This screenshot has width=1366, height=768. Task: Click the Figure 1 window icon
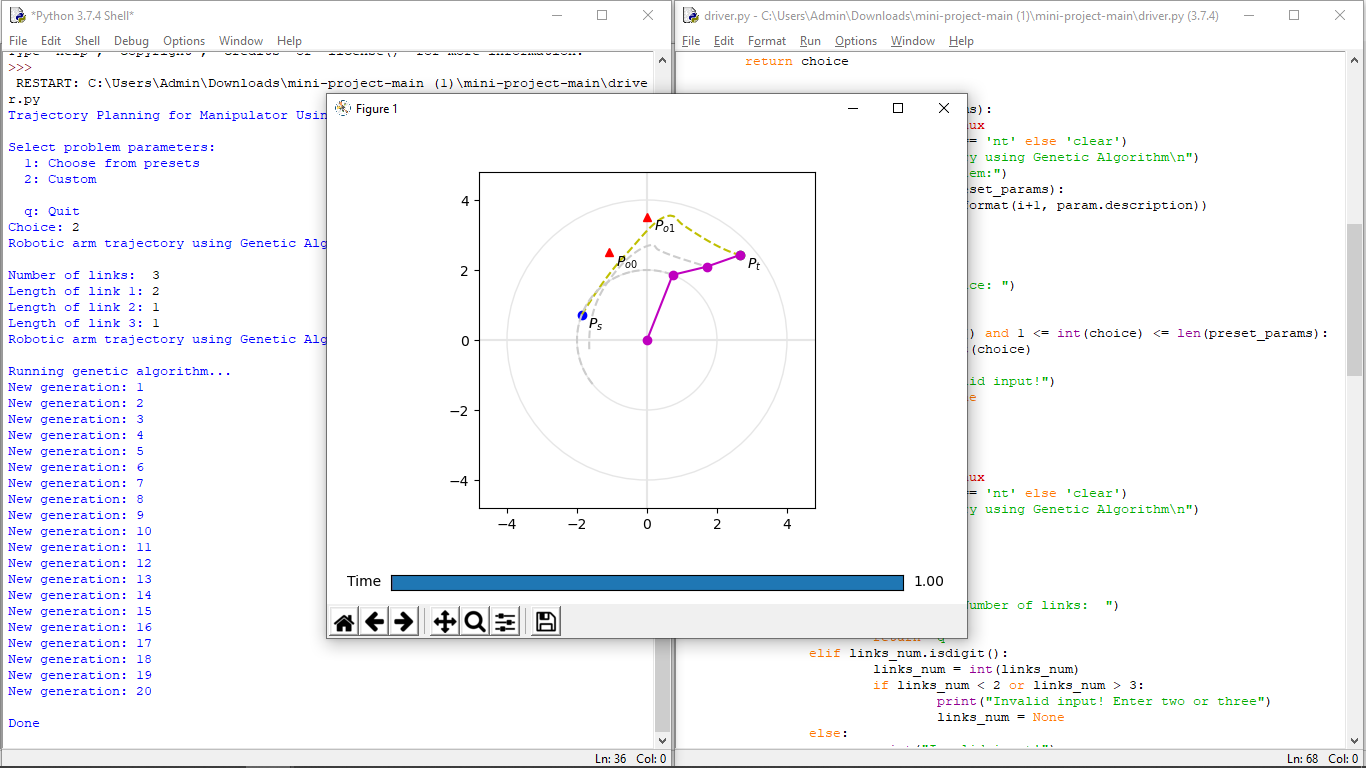(x=343, y=108)
